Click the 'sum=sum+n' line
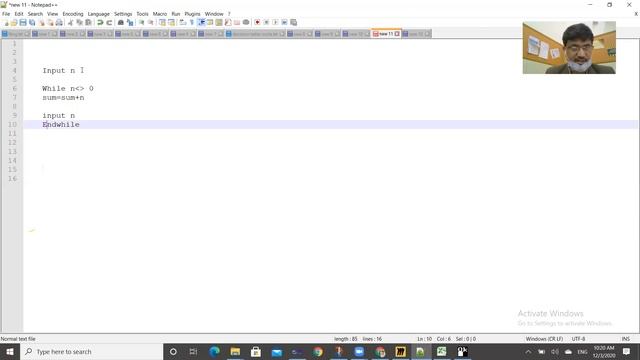640x360 pixels. tap(63, 98)
